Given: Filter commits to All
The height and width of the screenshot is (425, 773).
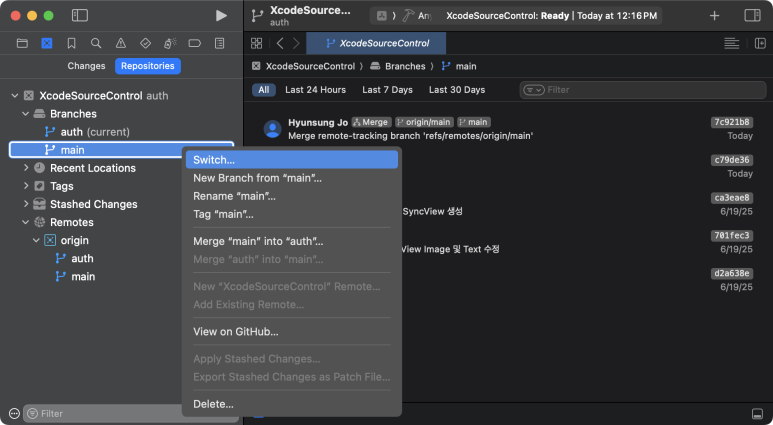Looking at the screenshot, I should pos(264,90).
